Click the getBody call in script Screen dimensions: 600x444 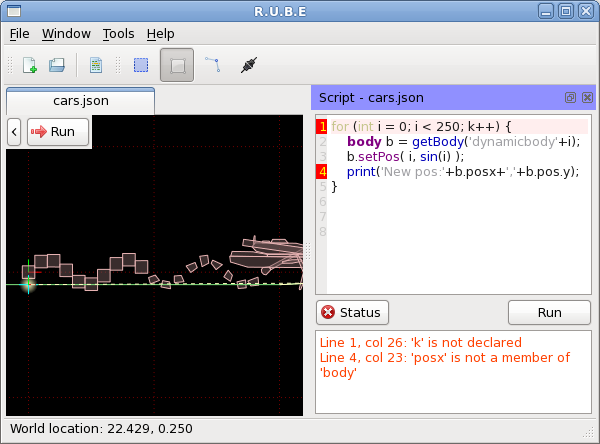tap(438, 142)
